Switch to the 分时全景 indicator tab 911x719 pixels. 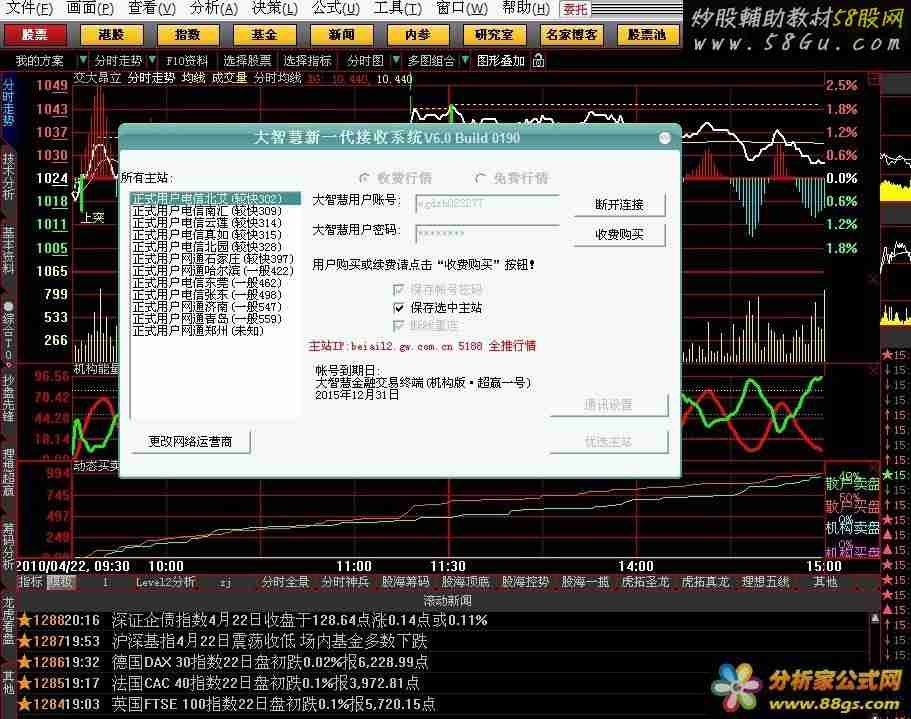click(285, 581)
